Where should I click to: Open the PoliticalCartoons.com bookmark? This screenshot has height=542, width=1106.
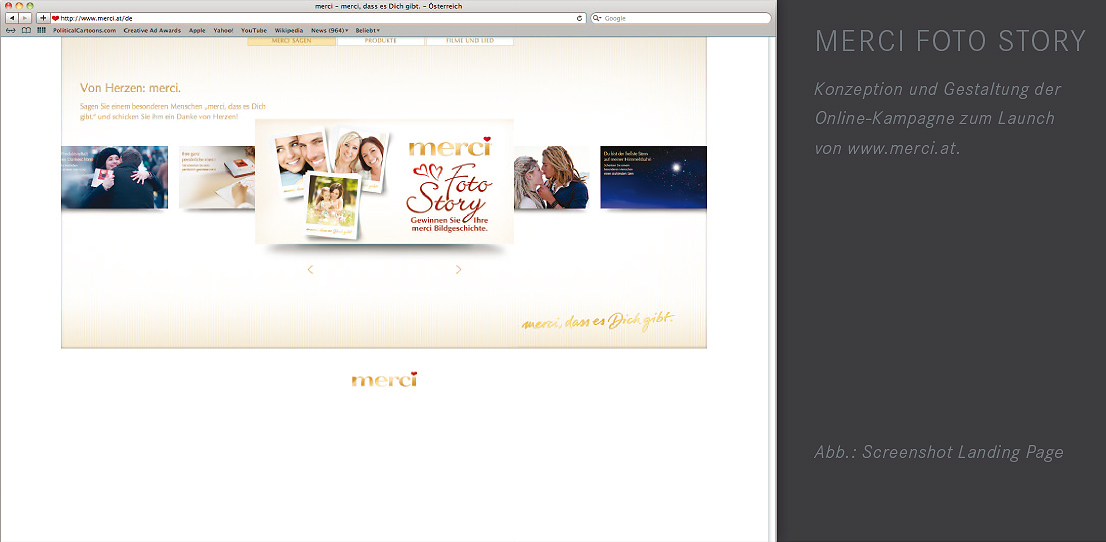tap(85, 30)
